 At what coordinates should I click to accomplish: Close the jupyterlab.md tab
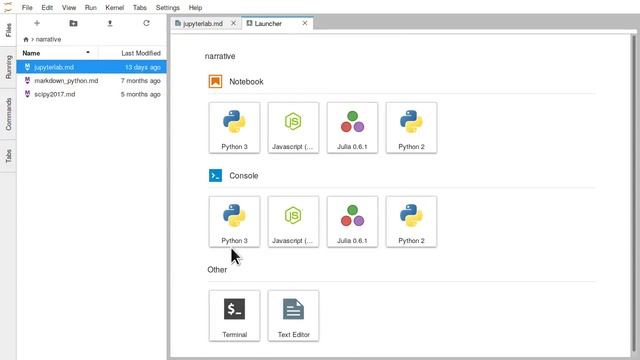click(233, 23)
